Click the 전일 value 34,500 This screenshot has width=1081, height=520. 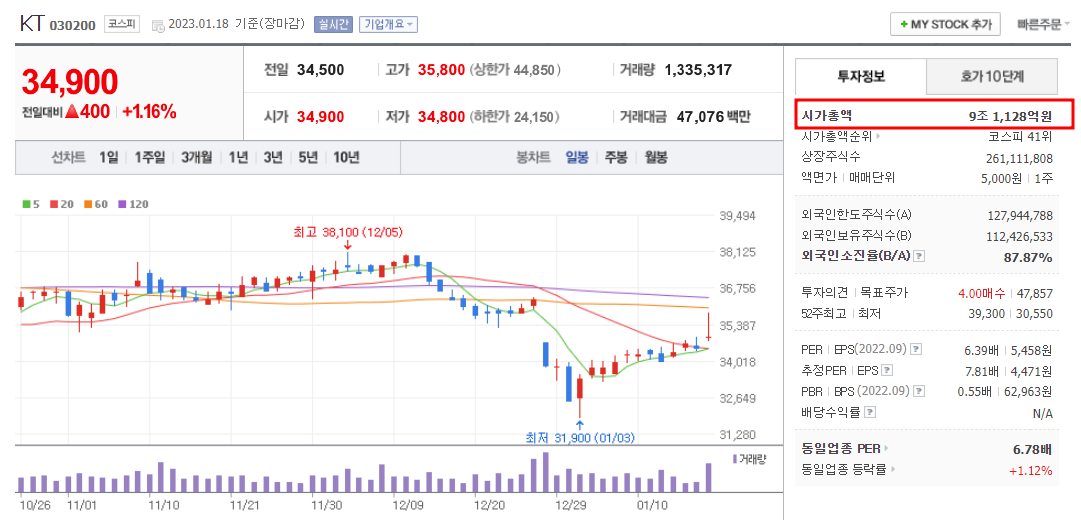pyautogui.click(x=321, y=70)
